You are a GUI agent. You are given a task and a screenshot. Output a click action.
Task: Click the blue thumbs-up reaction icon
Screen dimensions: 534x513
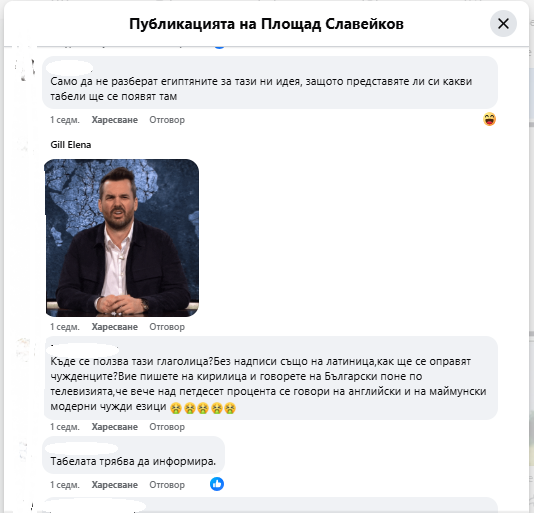[217, 484]
